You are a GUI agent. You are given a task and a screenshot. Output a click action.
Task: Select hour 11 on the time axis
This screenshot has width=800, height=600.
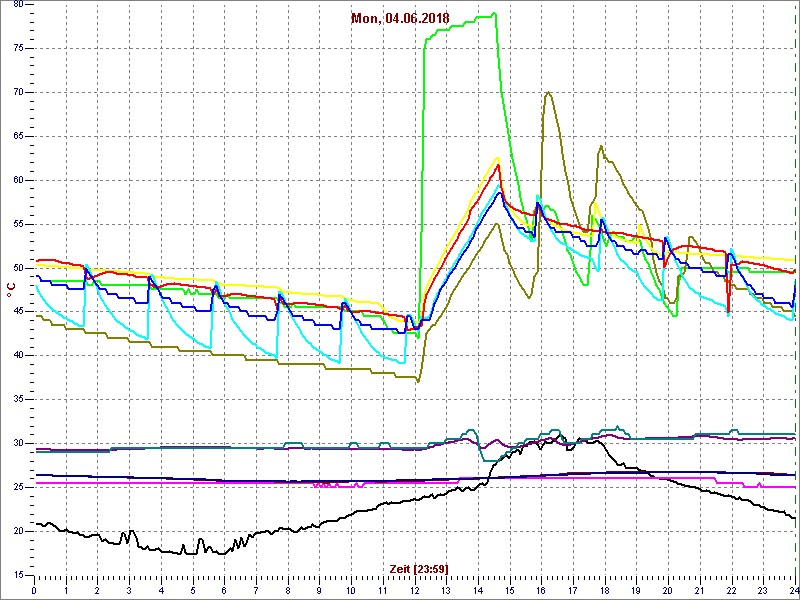click(383, 591)
